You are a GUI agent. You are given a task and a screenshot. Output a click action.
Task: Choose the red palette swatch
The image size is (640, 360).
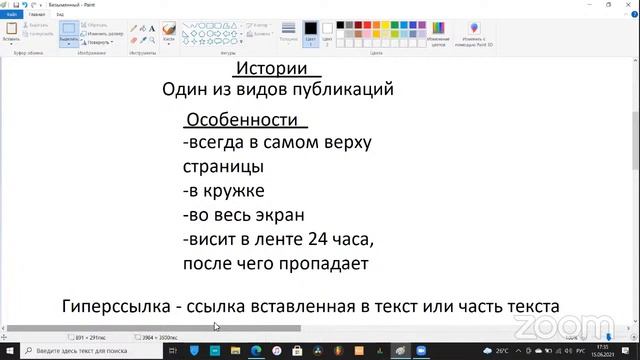[367, 25]
